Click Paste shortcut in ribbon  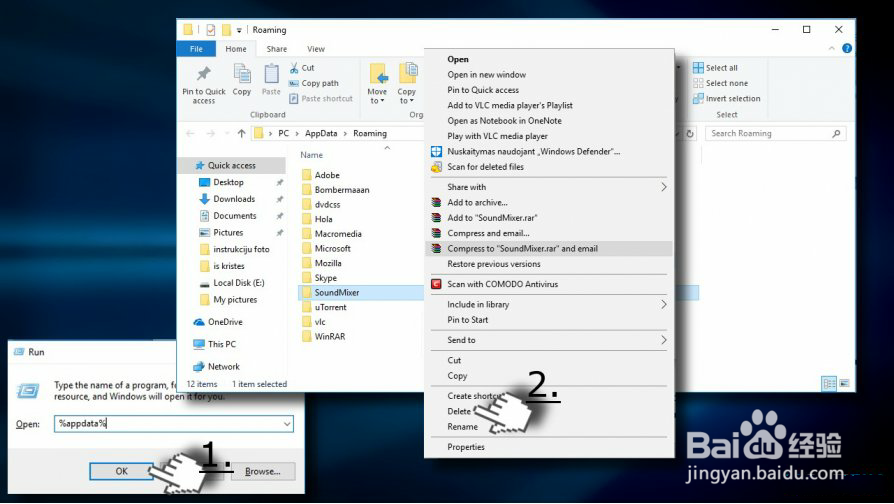[x=321, y=99]
